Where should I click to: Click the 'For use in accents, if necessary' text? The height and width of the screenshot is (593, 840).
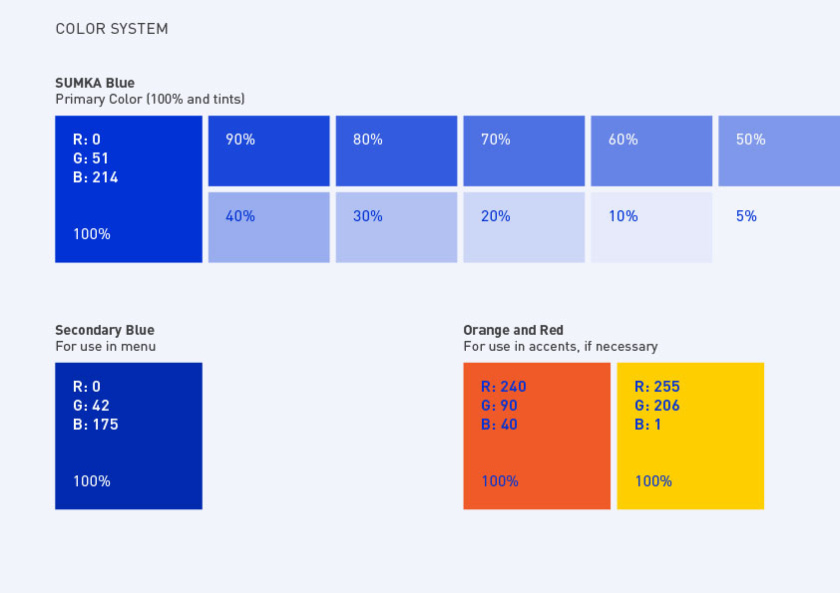(560, 346)
